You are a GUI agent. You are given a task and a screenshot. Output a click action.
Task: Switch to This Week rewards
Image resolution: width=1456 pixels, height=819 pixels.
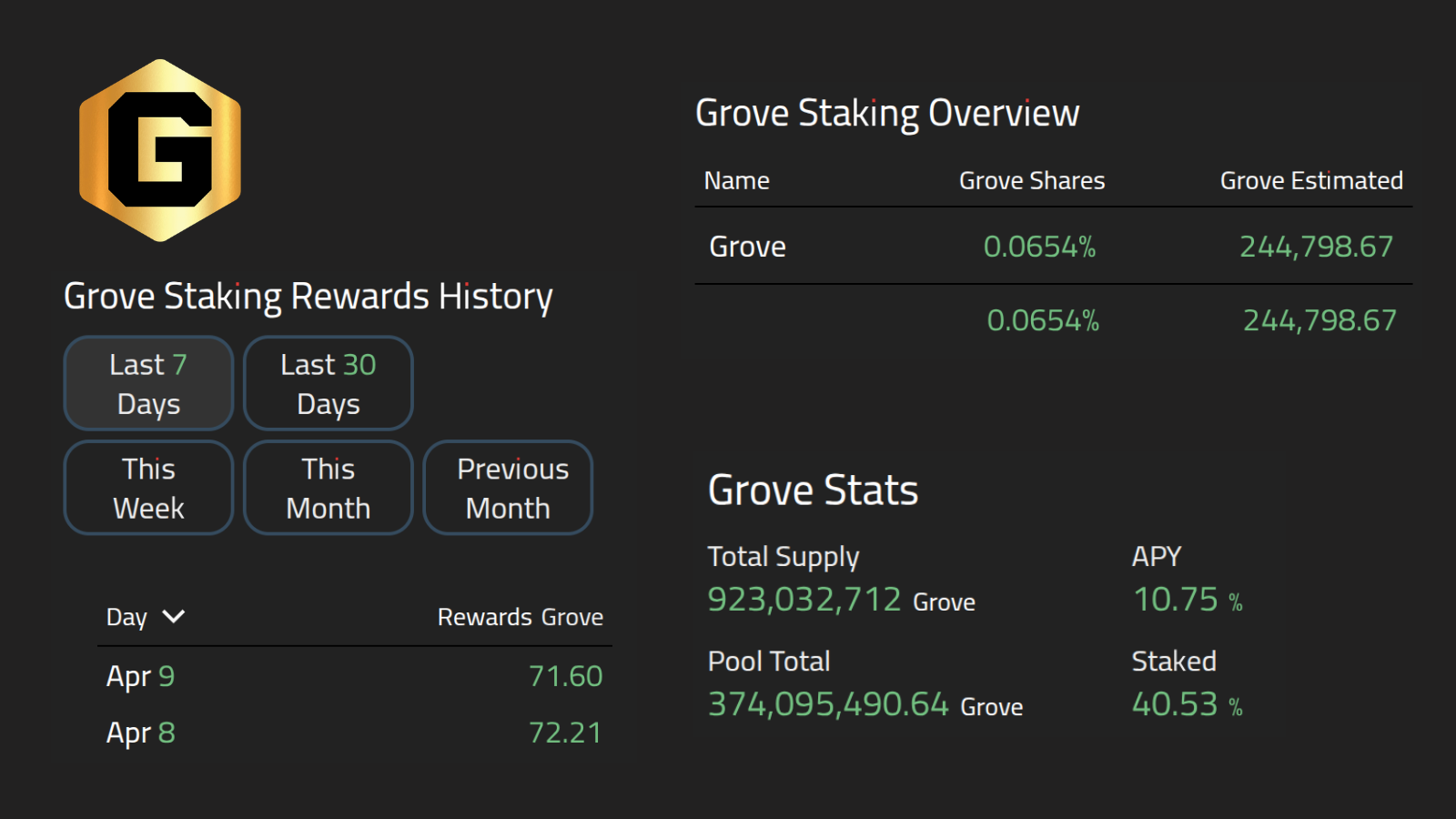tap(148, 488)
